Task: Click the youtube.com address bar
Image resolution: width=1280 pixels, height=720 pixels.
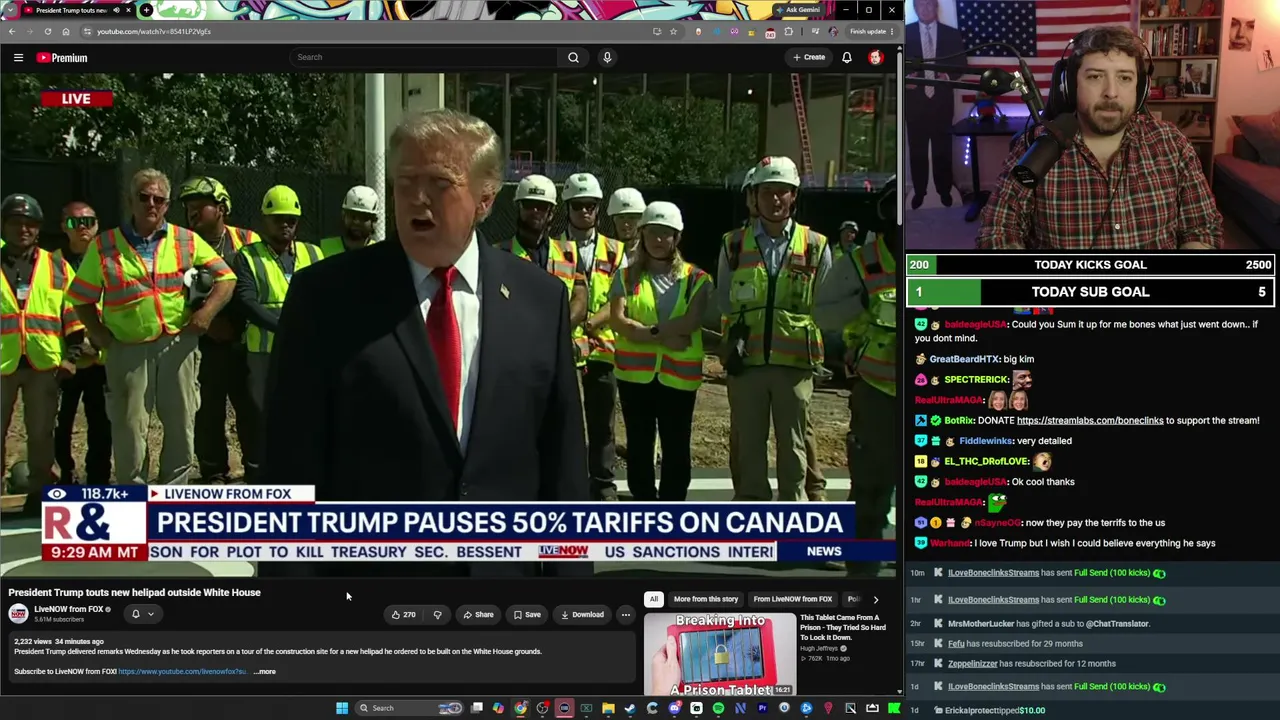Action: [370, 31]
